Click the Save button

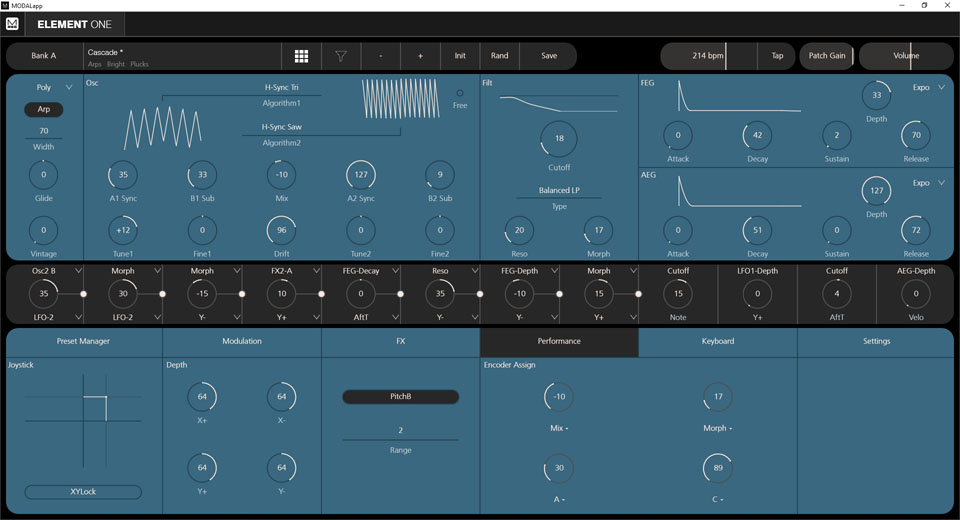click(x=549, y=56)
